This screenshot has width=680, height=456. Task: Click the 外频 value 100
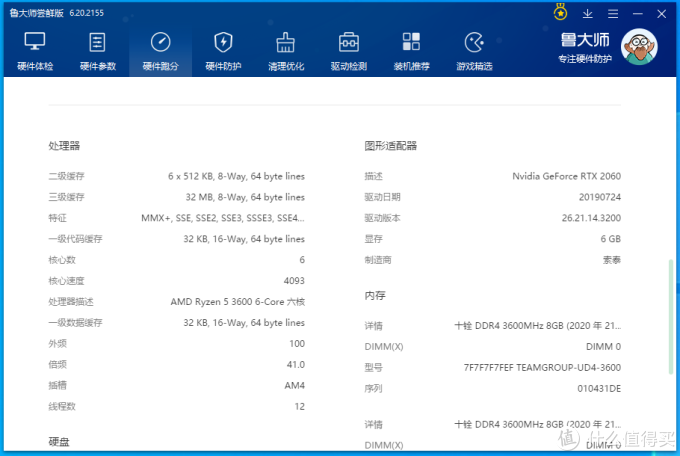pos(297,344)
